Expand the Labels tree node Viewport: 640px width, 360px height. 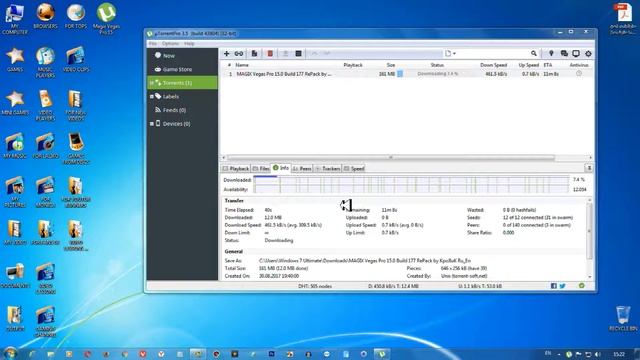tap(151, 96)
